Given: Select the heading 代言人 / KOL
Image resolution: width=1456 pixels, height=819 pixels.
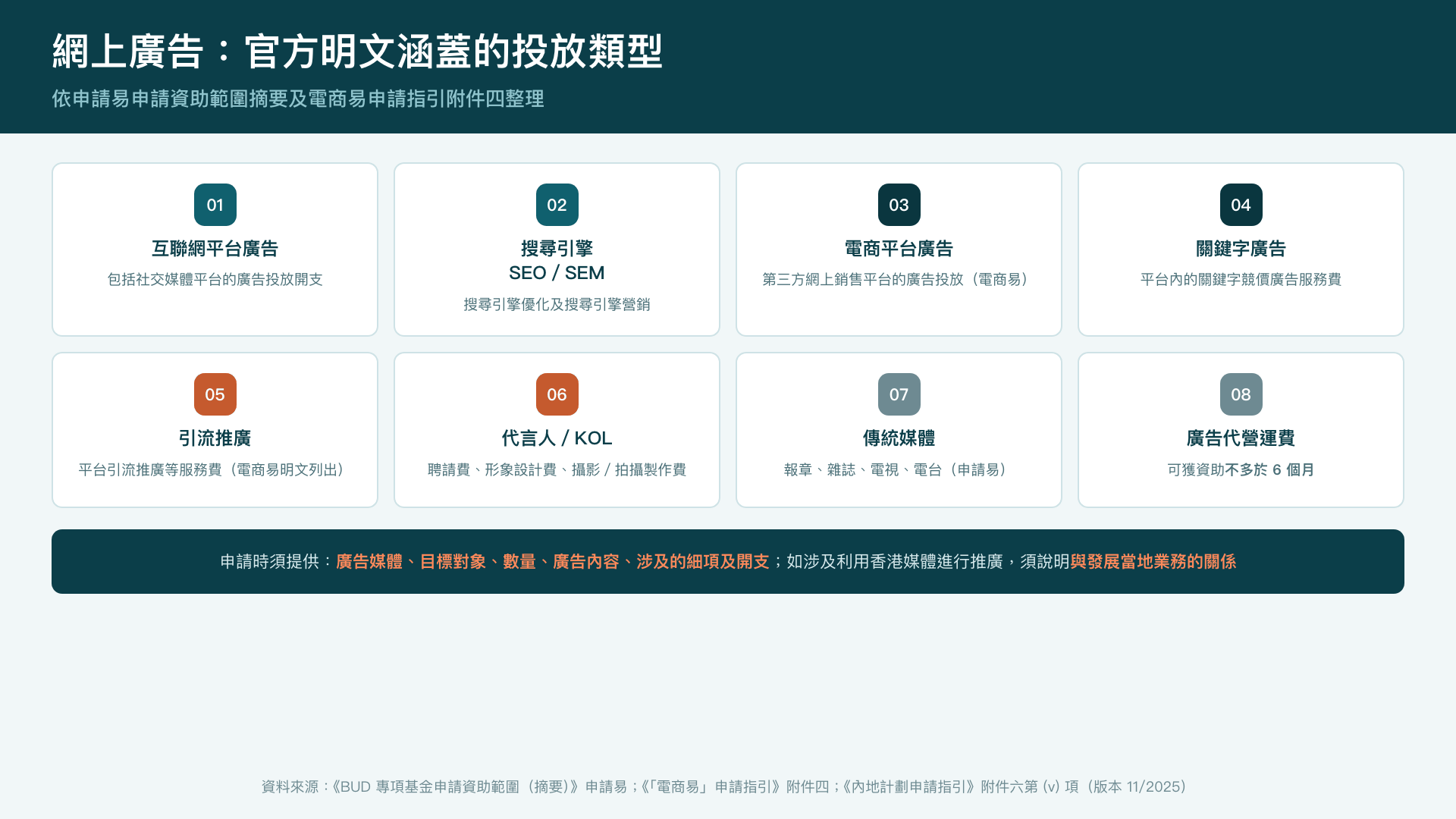Looking at the screenshot, I should point(557,438).
